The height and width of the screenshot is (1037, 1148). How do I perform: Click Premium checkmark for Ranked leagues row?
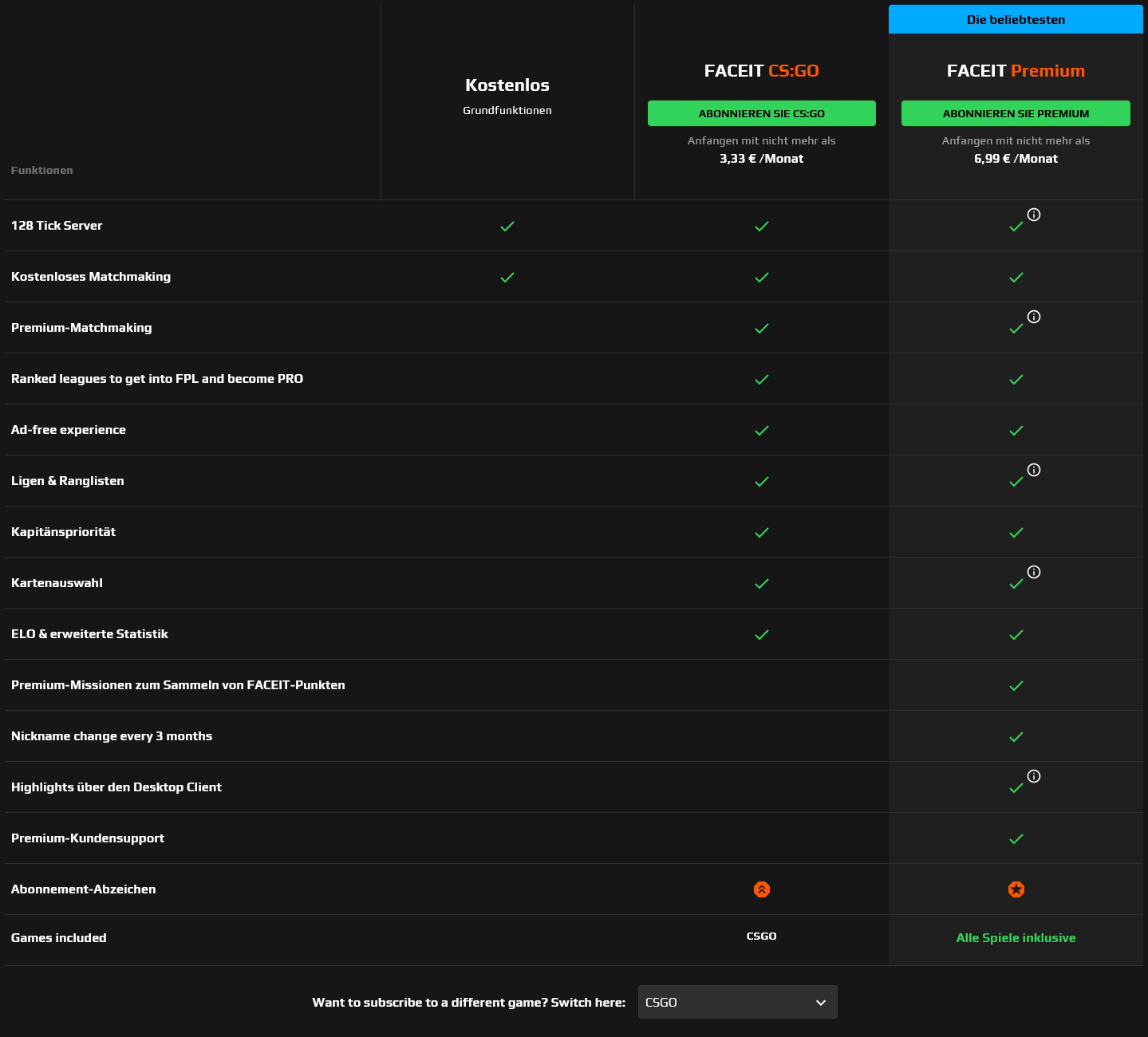(1016, 380)
